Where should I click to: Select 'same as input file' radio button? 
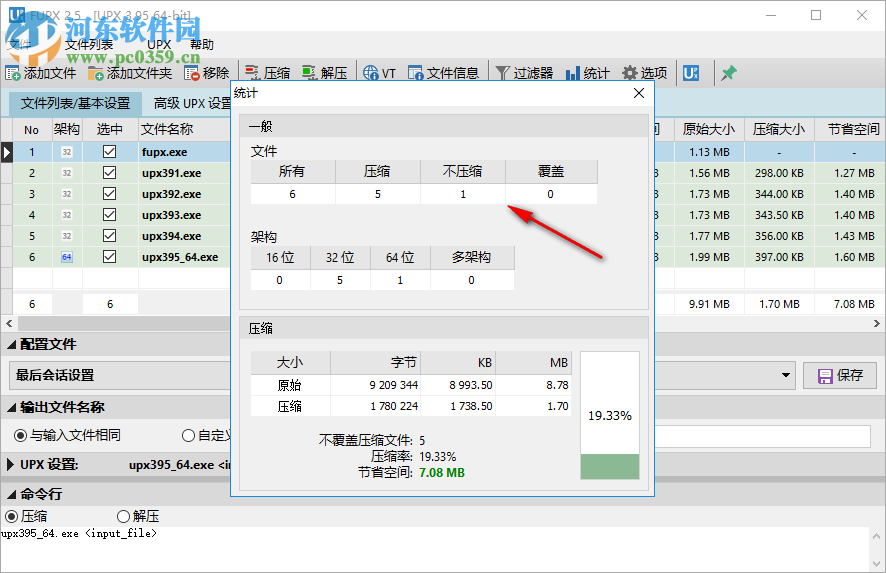(x=20, y=435)
